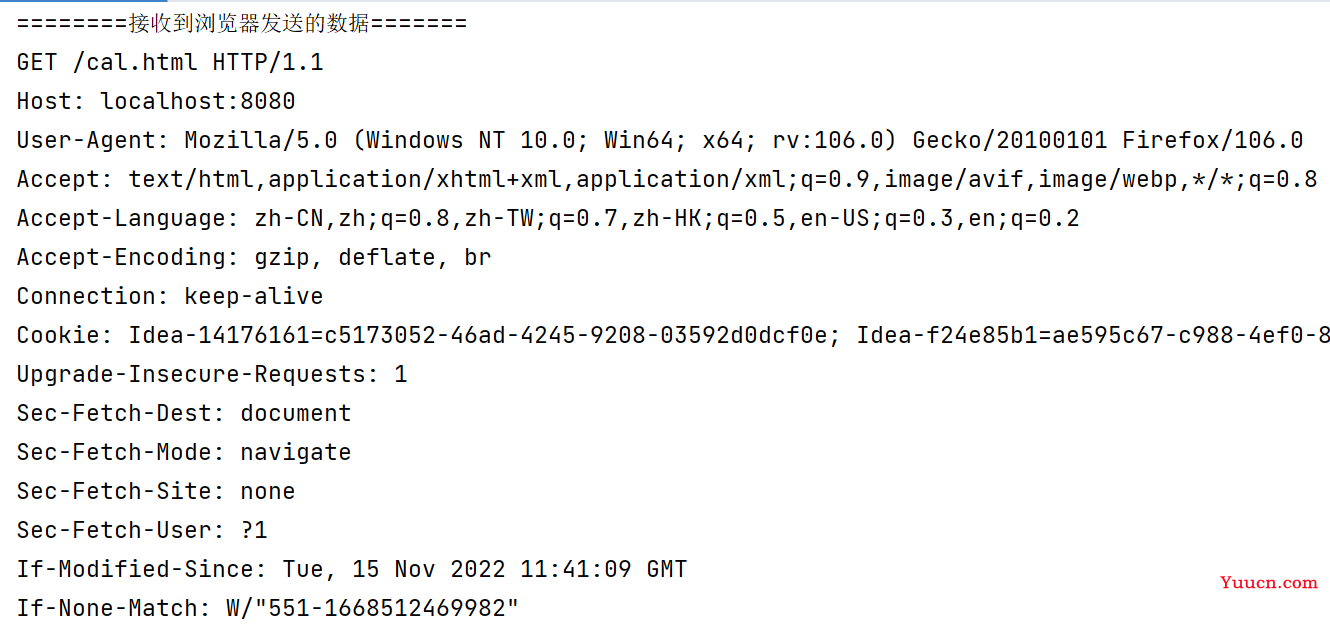Click the Sec-Fetch-User: ?1 line
The image size is (1330, 637).
pos(142,531)
